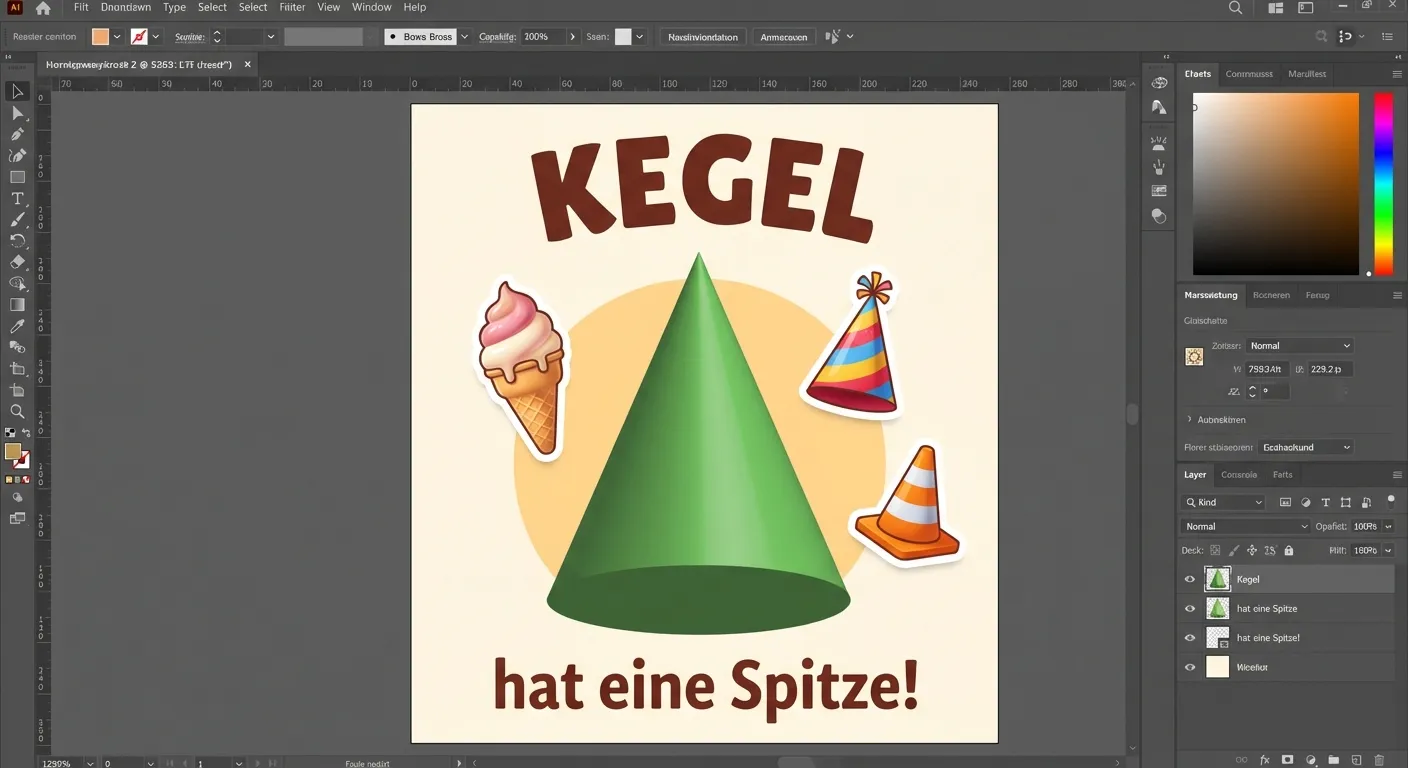
Task: Toggle visibility of the 'hat eine Spitze' layer
Action: [x=1190, y=608]
